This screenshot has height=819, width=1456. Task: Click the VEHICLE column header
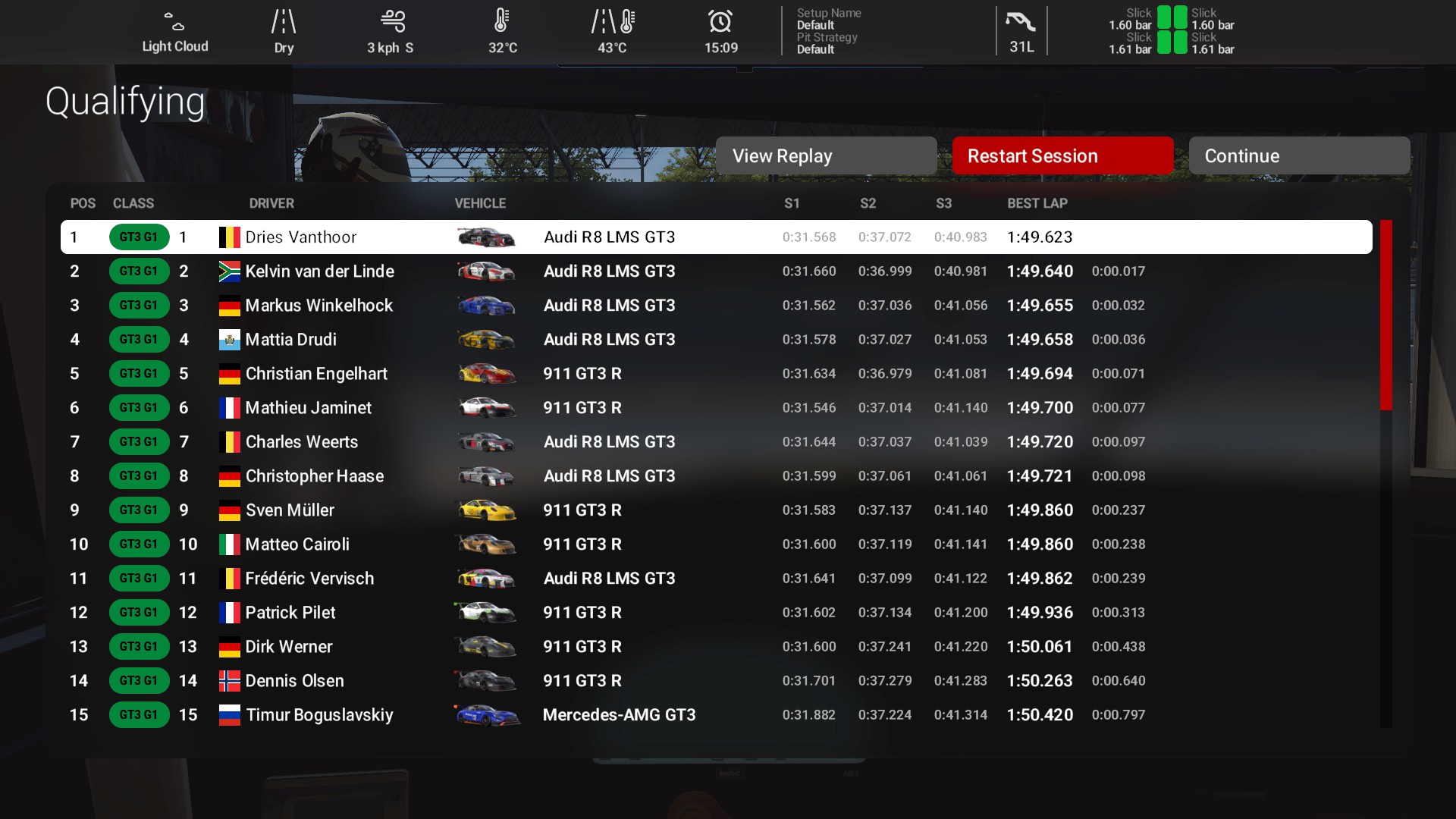coord(480,203)
